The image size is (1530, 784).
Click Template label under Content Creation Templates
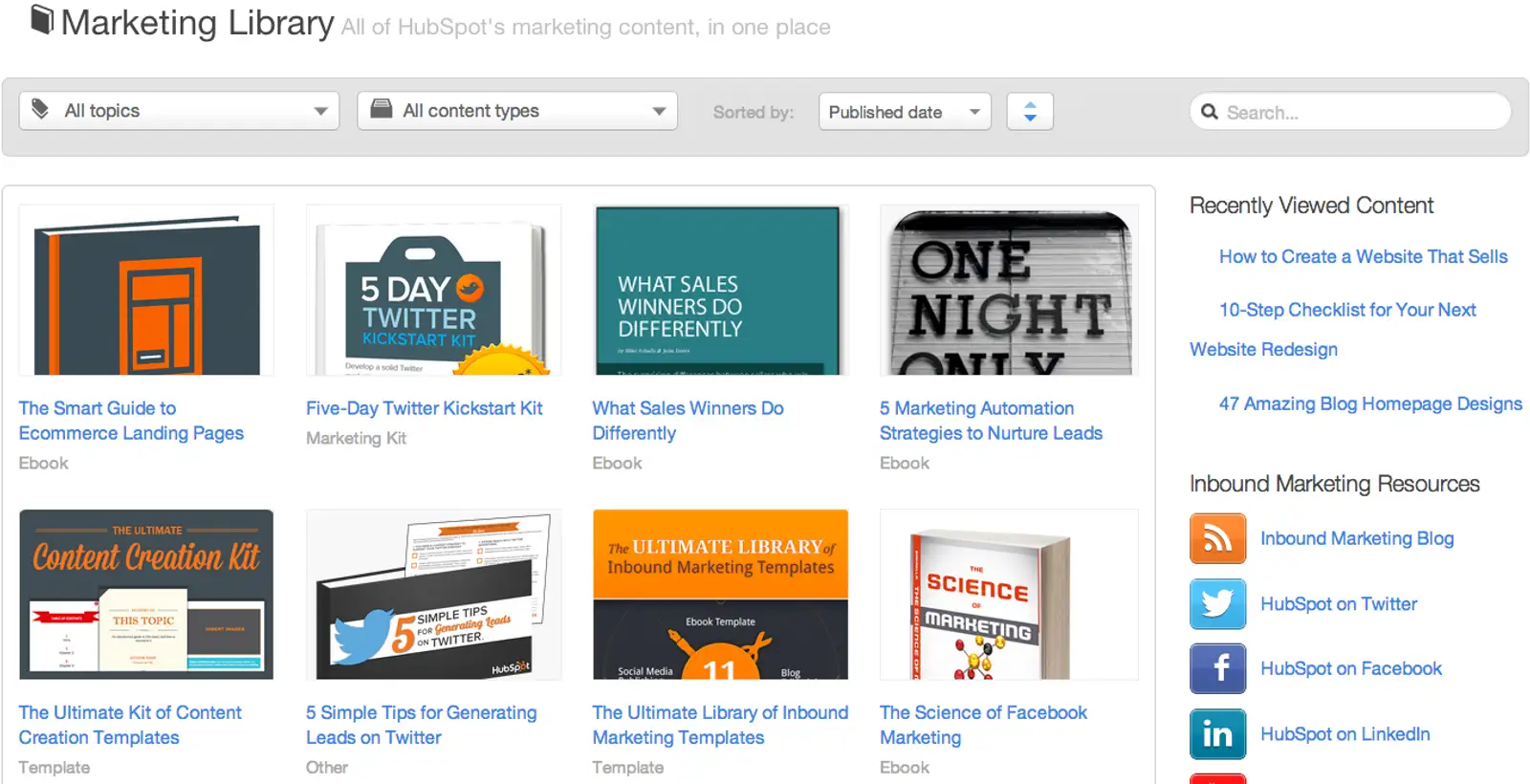(x=55, y=767)
